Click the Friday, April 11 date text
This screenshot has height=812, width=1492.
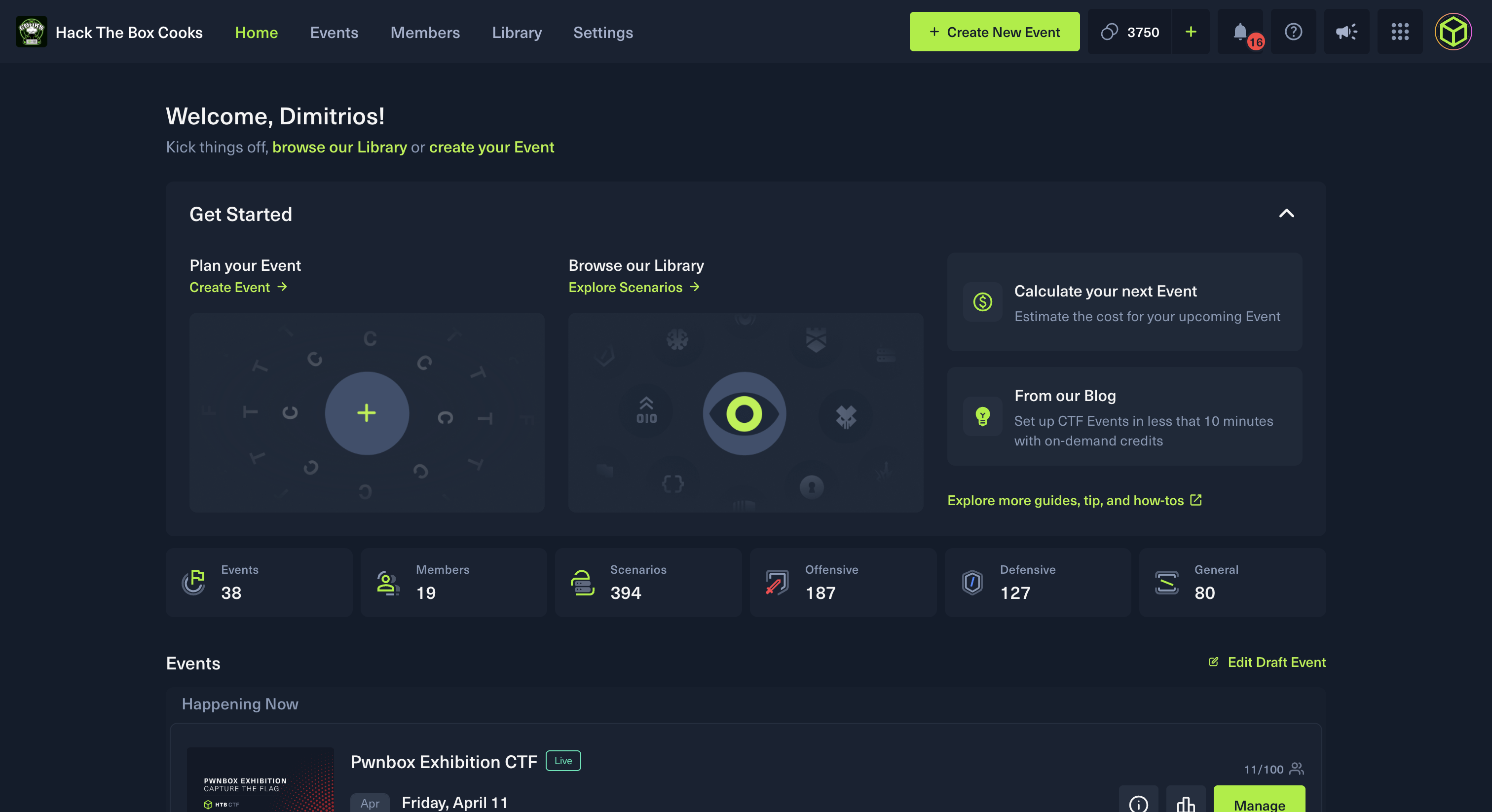pyautogui.click(x=455, y=802)
